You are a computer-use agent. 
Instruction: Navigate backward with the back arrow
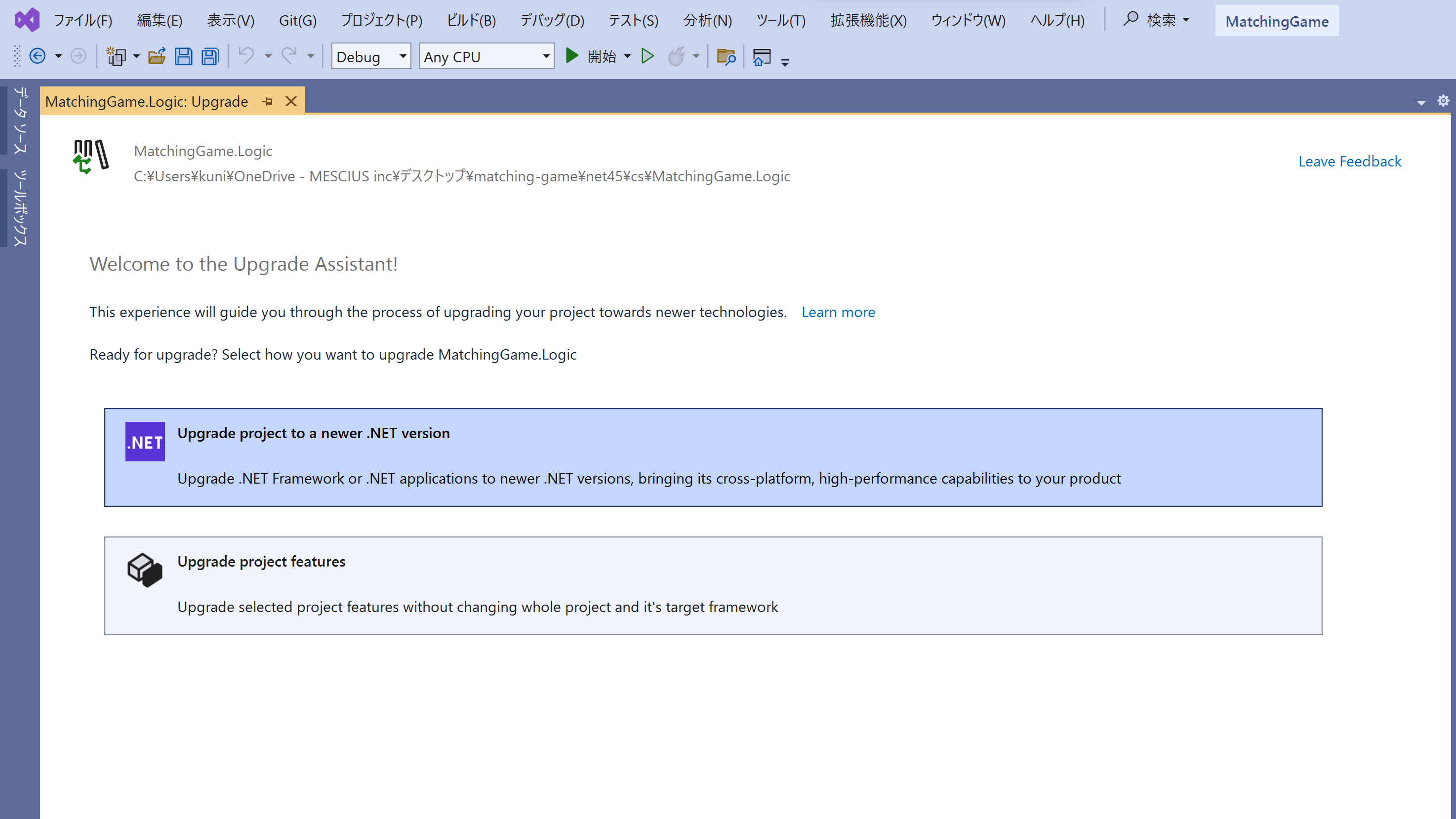(38, 56)
